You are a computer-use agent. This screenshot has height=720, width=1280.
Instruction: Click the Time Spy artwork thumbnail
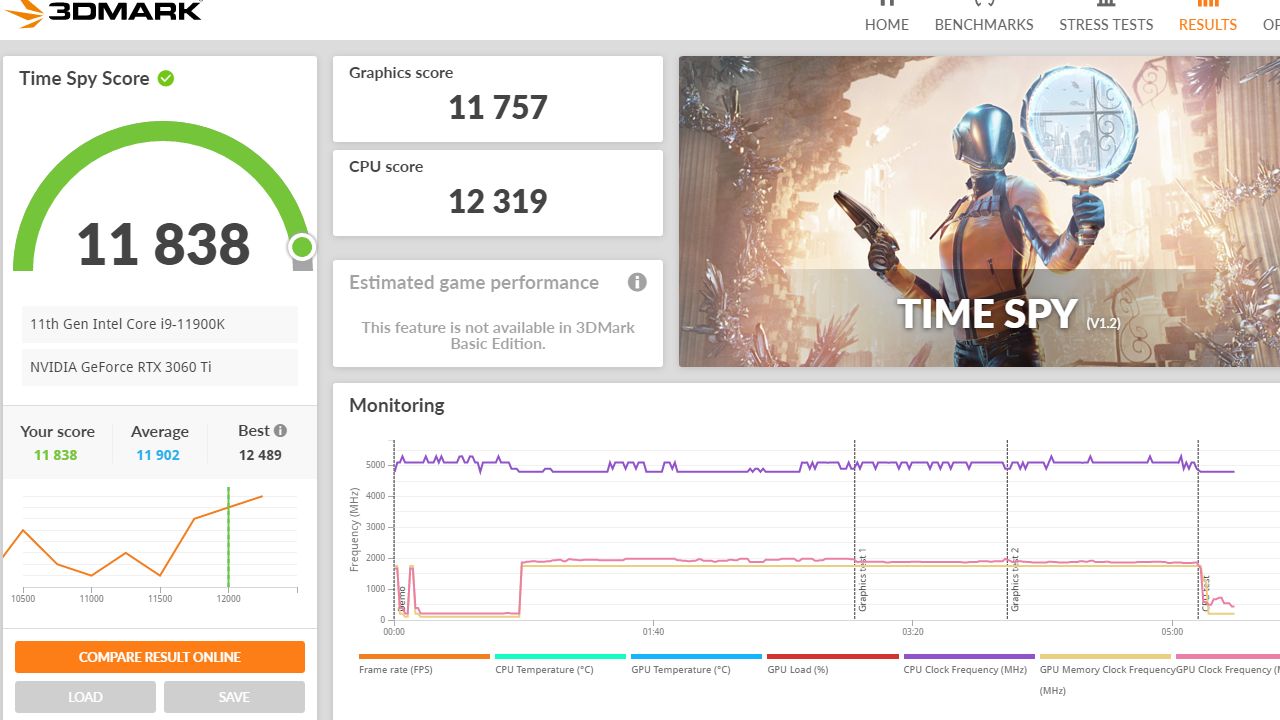click(x=979, y=211)
